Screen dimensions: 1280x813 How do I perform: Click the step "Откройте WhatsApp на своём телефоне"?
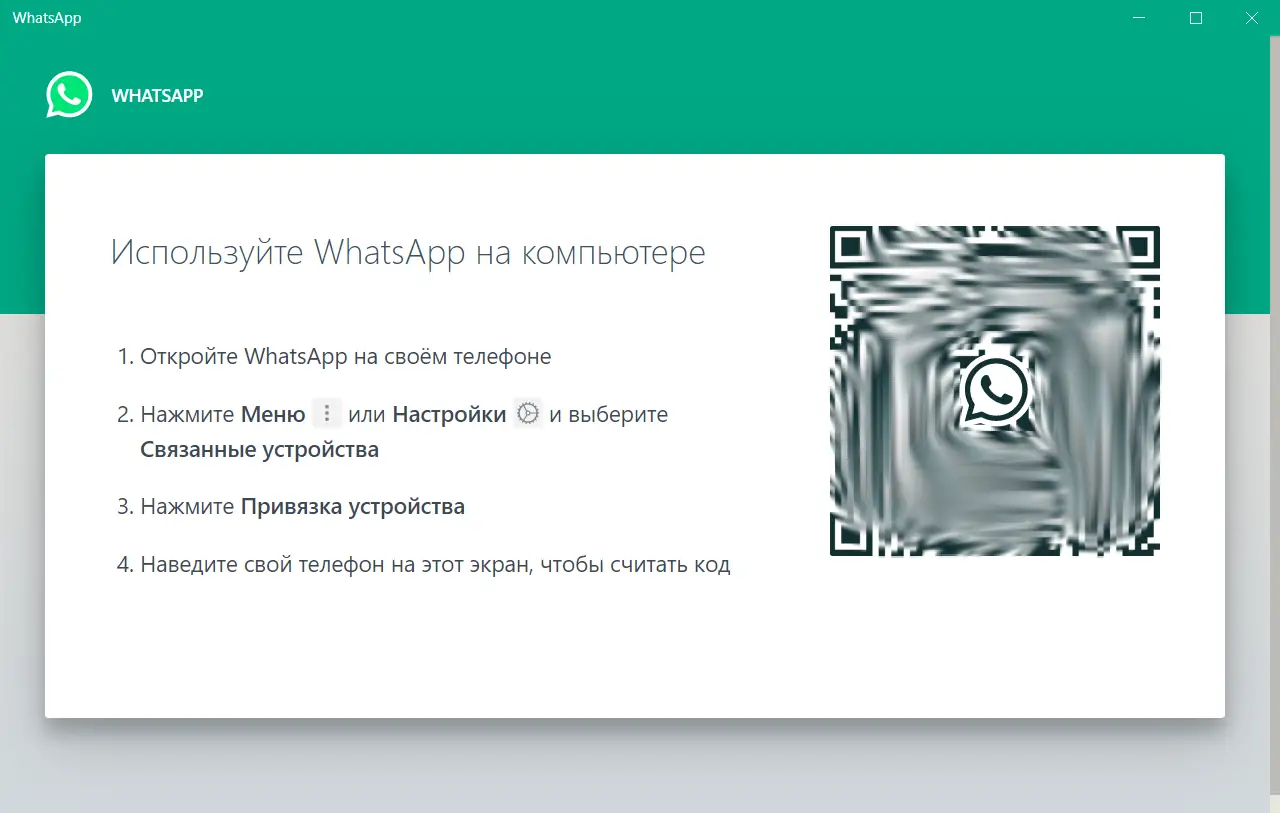pos(346,356)
